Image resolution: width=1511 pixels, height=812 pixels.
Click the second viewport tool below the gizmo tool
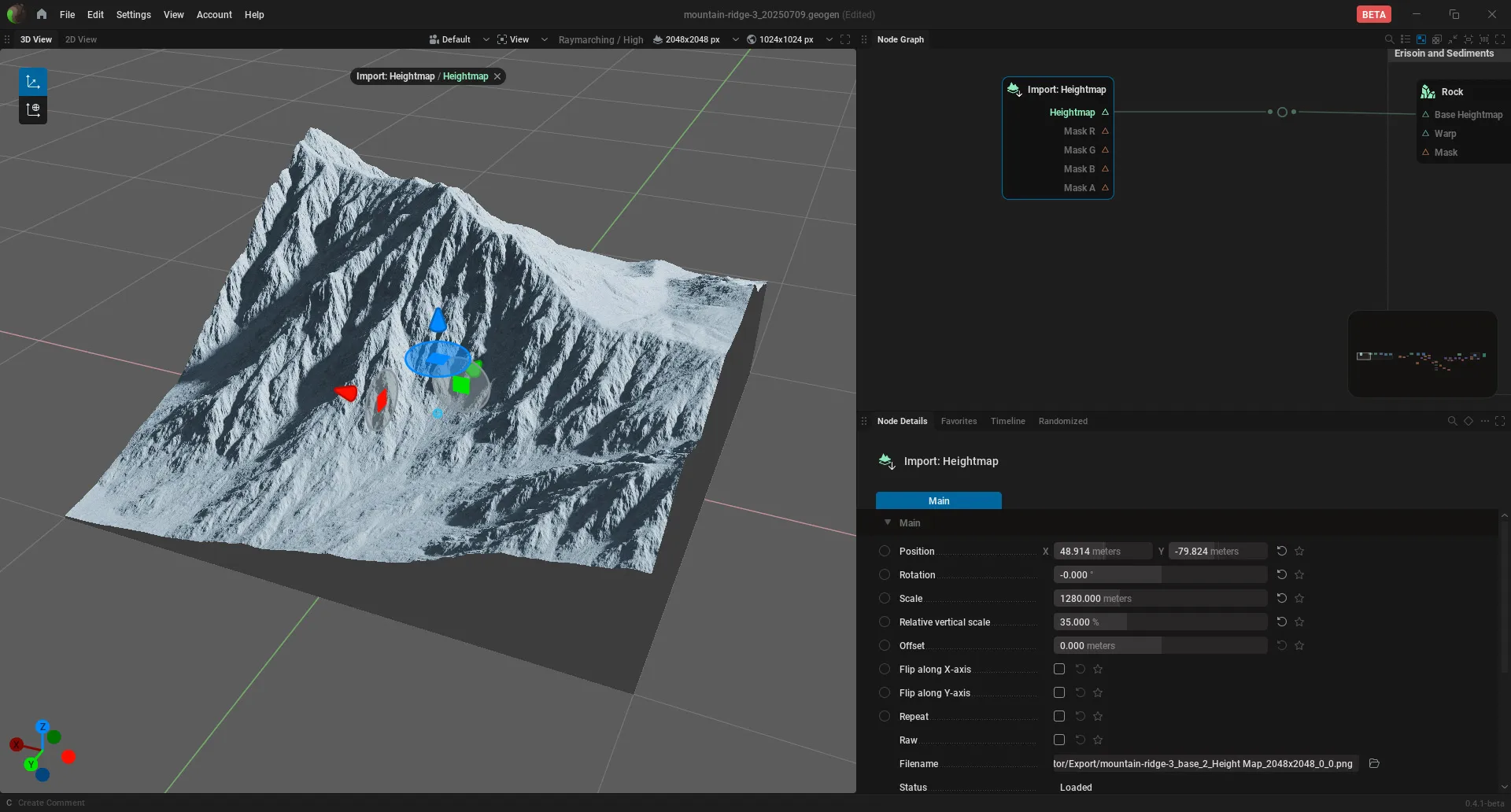(33, 110)
